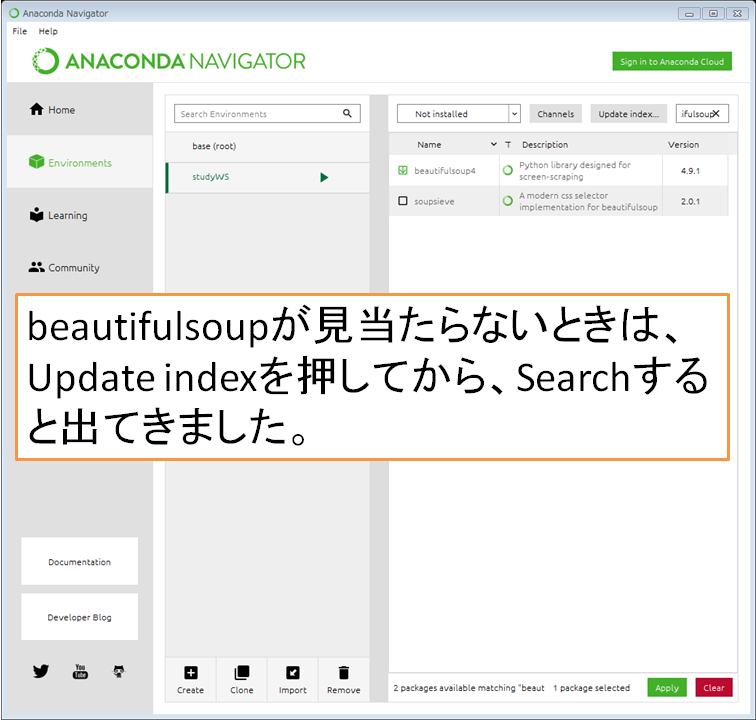Select the base (root) environment
This screenshot has height=720, width=756.
click(x=268, y=146)
